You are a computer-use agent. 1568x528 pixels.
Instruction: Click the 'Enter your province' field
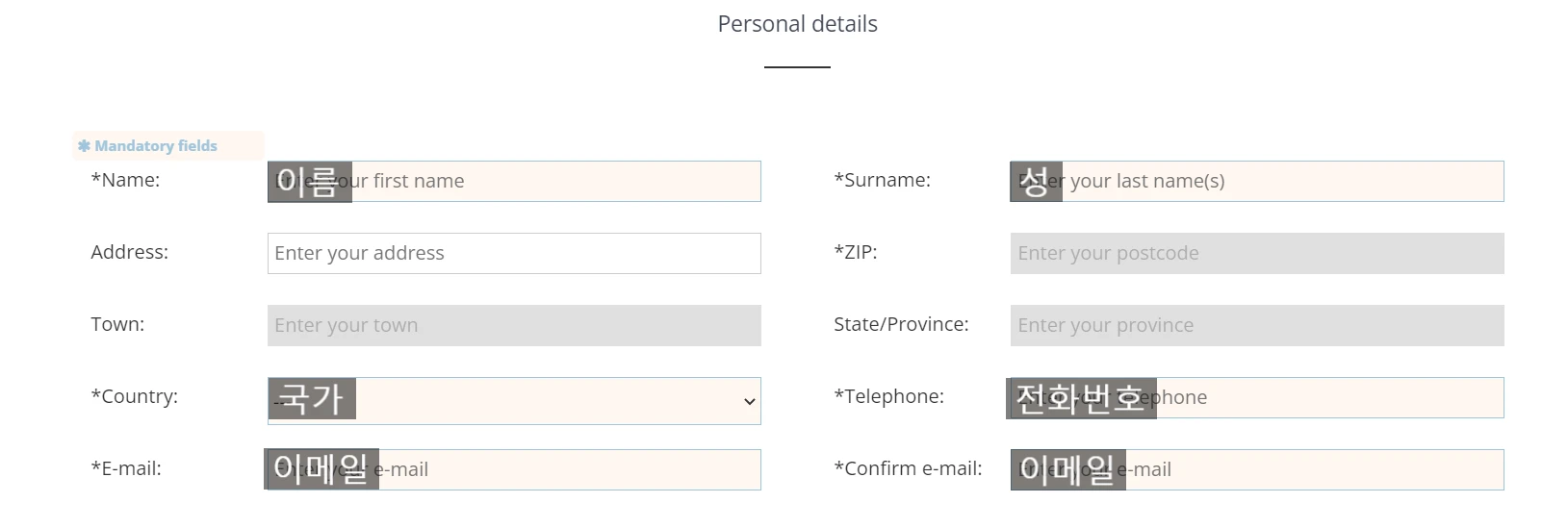(x=1256, y=326)
